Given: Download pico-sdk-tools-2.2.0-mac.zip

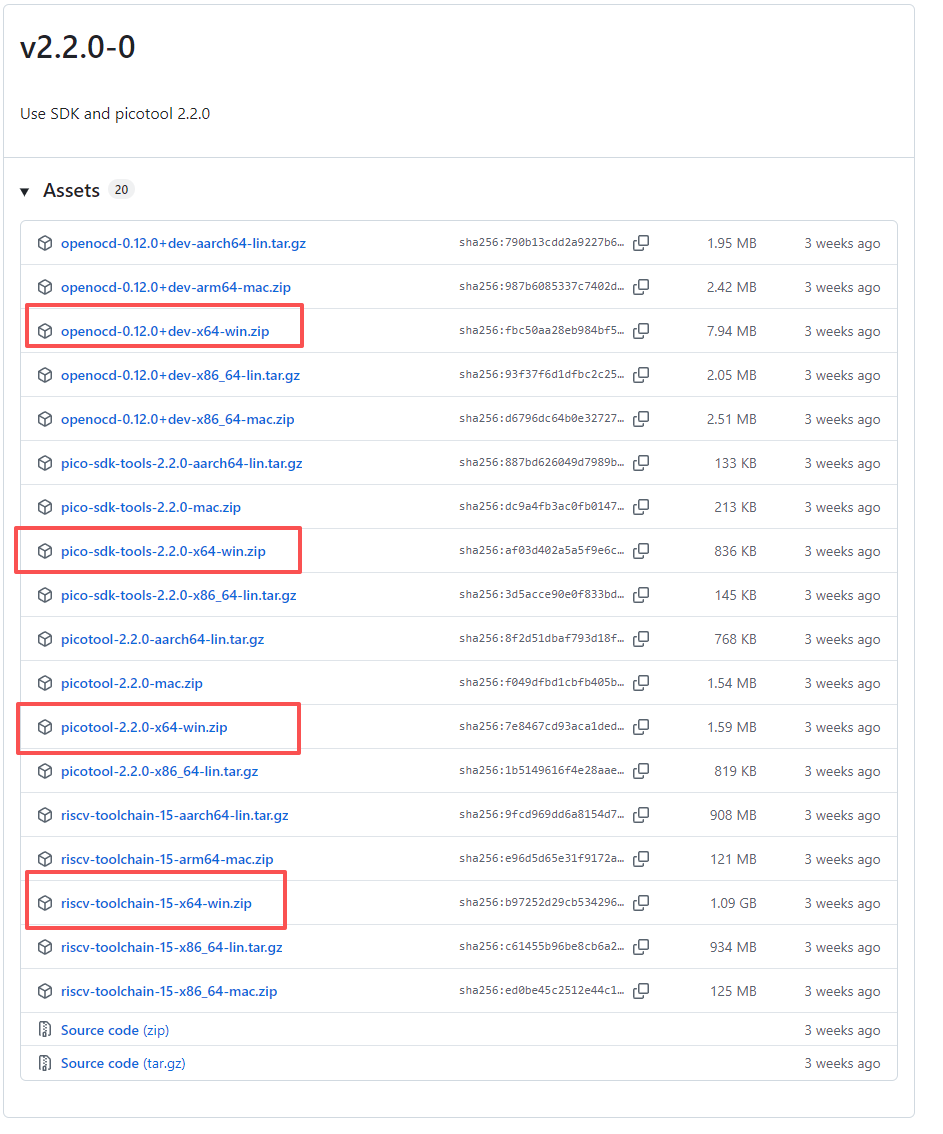Looking at the screenshot, I should [150, 508].
